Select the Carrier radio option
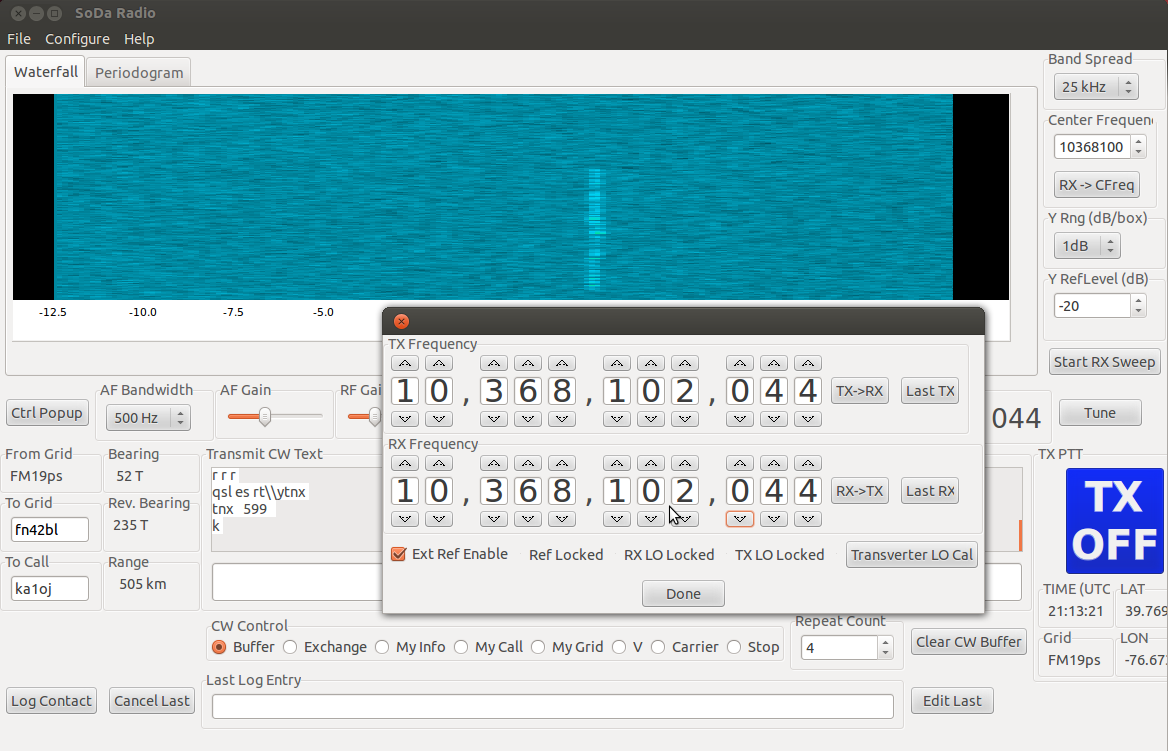Viewport: 1168px width, 751px height. click(658, 647)
